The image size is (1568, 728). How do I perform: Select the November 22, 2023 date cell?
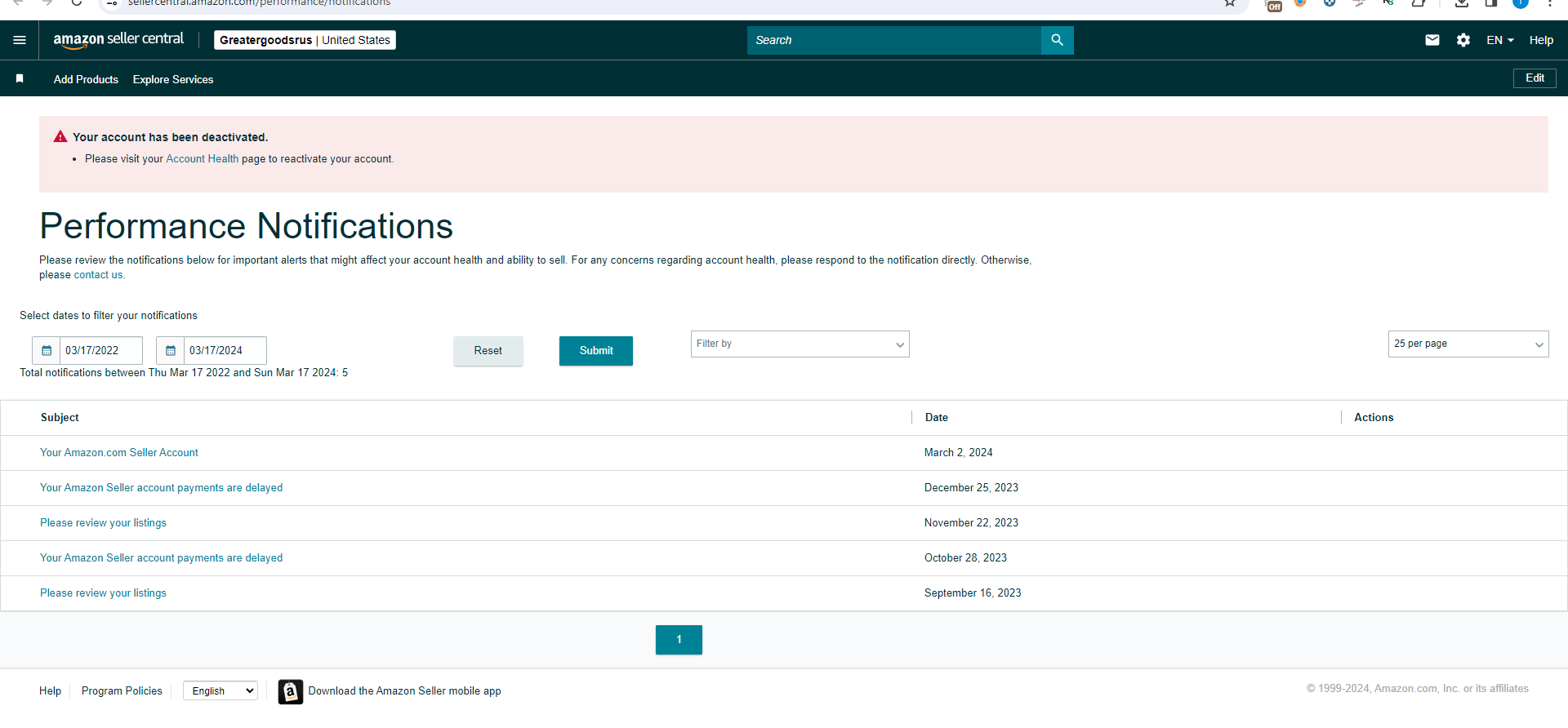[x=971, y=522]
